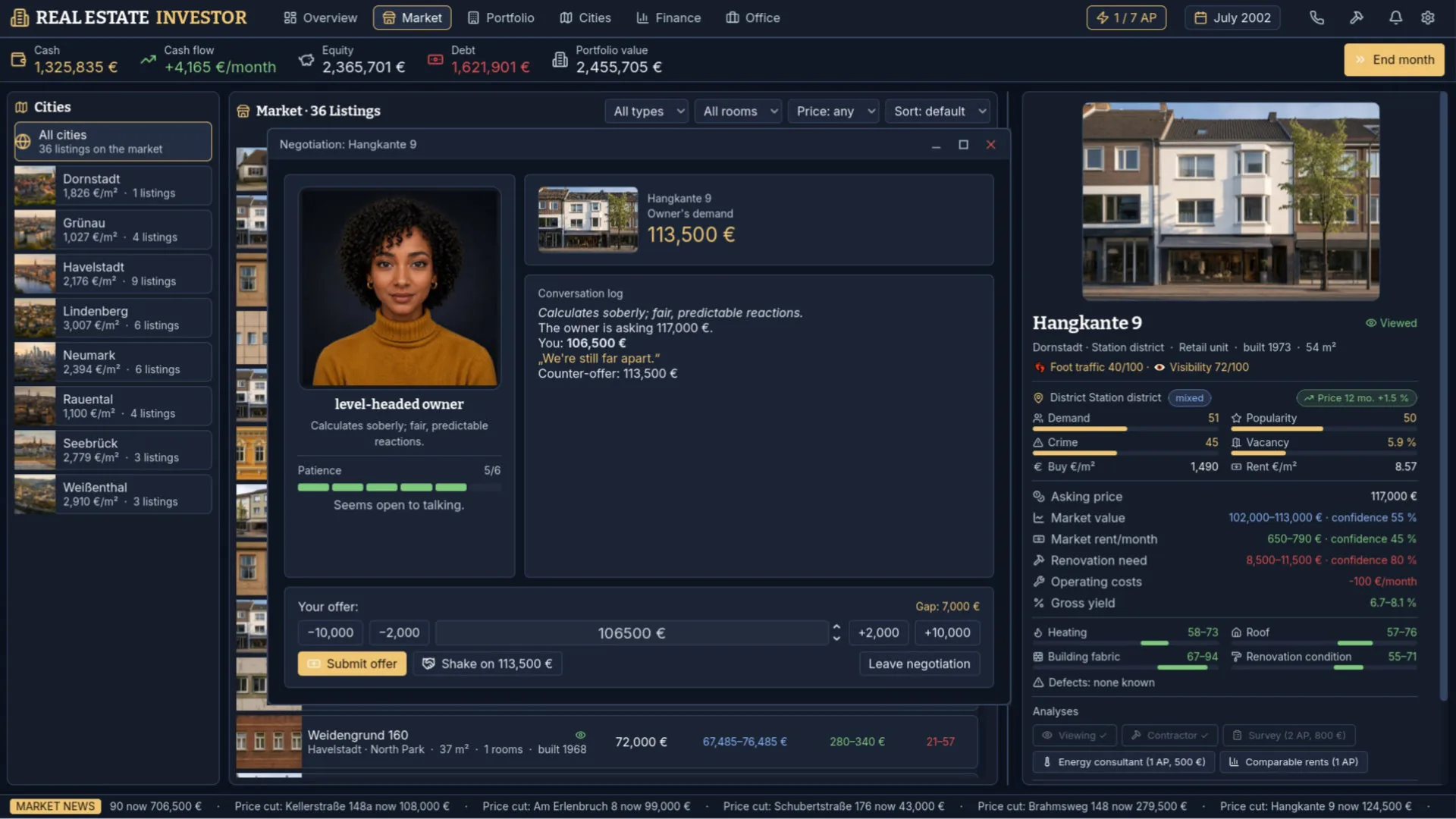Toggle the Contractor analysis check

click(1169, 736)
